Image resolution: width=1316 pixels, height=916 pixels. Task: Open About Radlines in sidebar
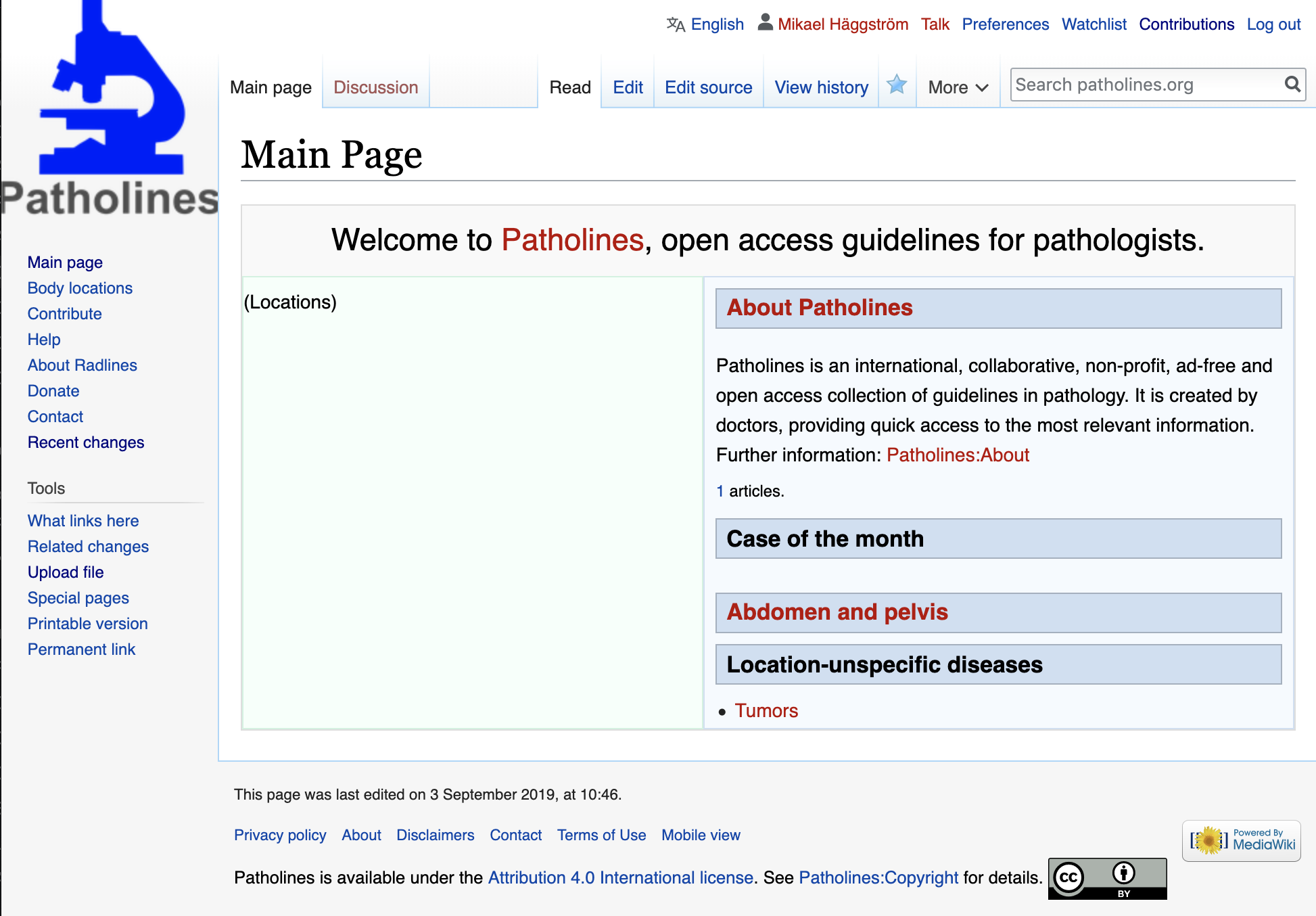coord(83,365)
